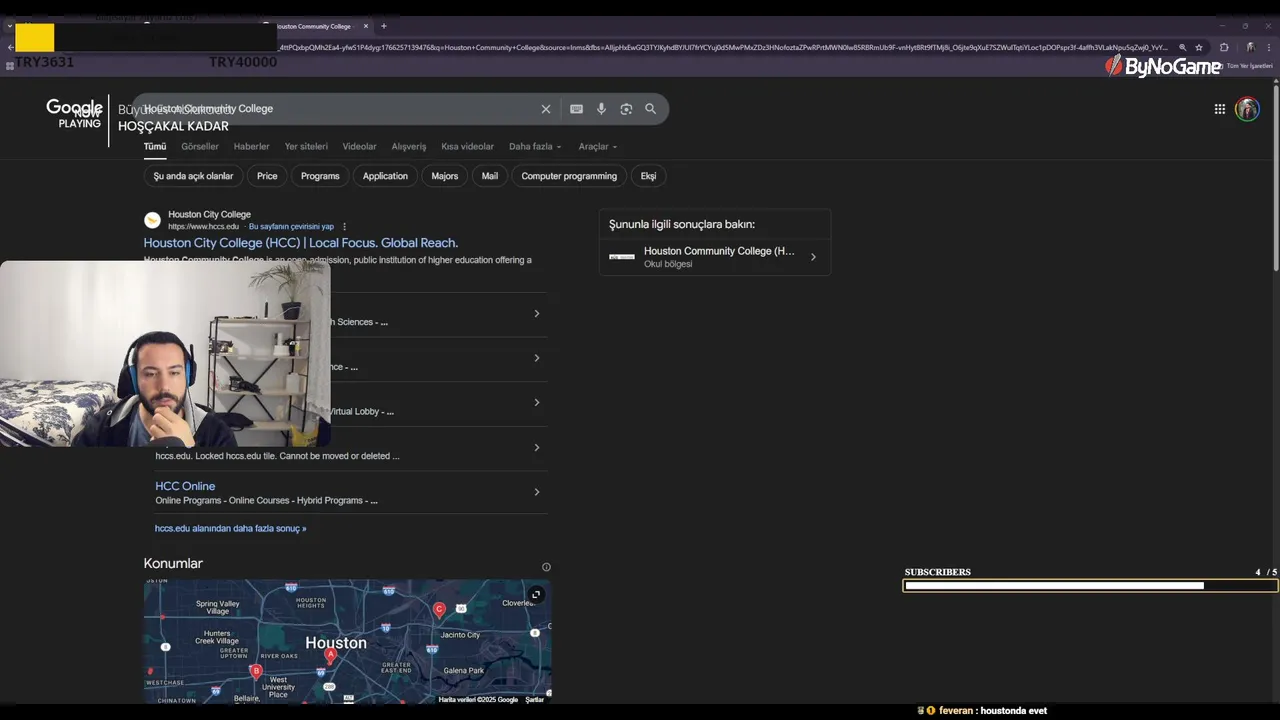Screen dimensions: 1280x720
Task: Open the tab search dropdown arrow
Action: click(x=9, y=26)
